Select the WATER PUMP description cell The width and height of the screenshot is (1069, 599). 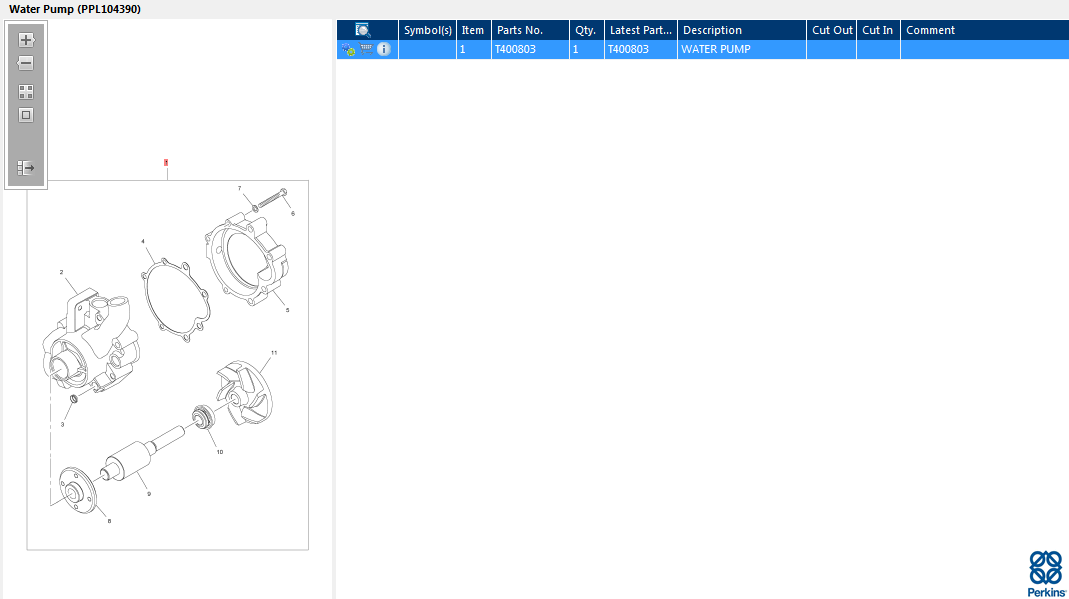(x=742, y=49)
